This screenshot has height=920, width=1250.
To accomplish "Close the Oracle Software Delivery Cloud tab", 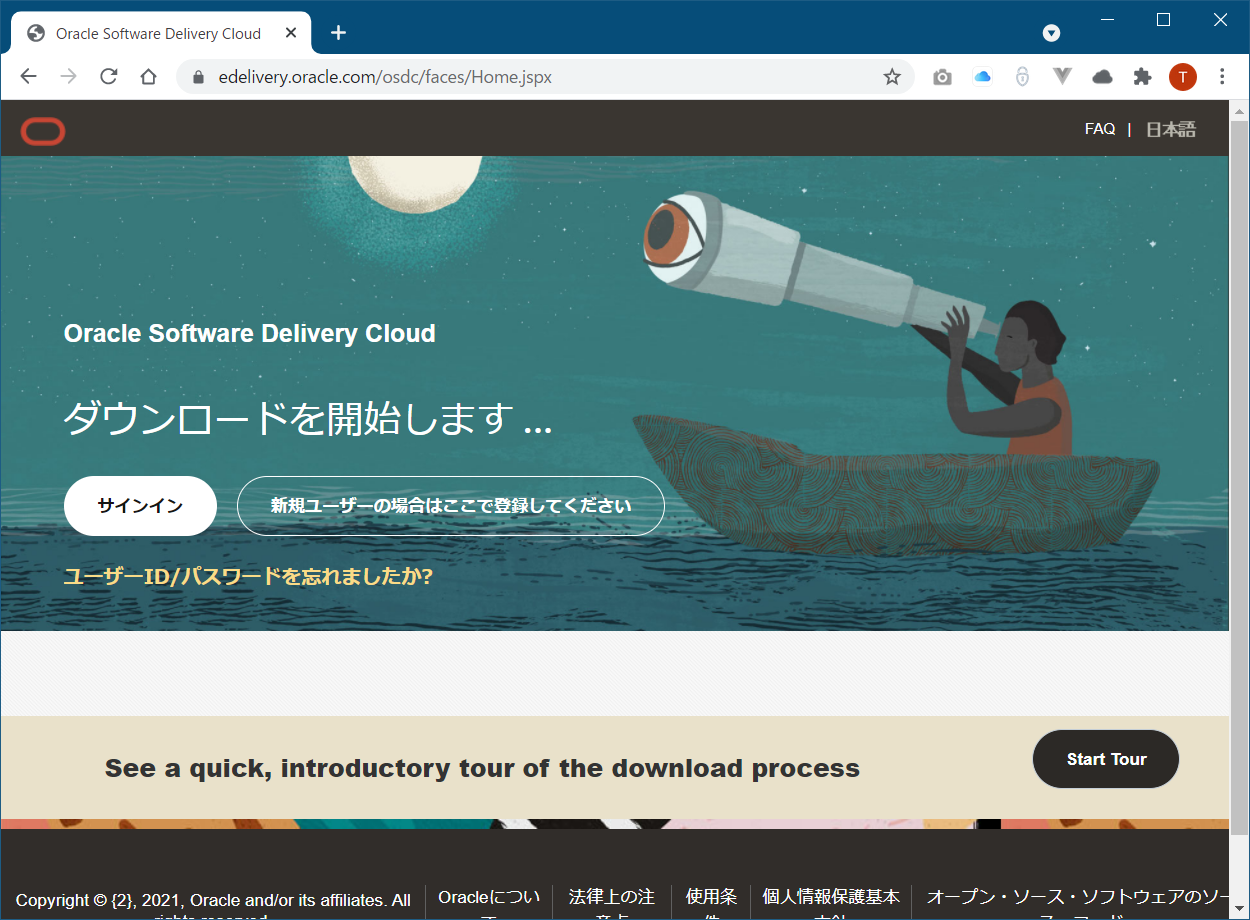I will 291,33.
